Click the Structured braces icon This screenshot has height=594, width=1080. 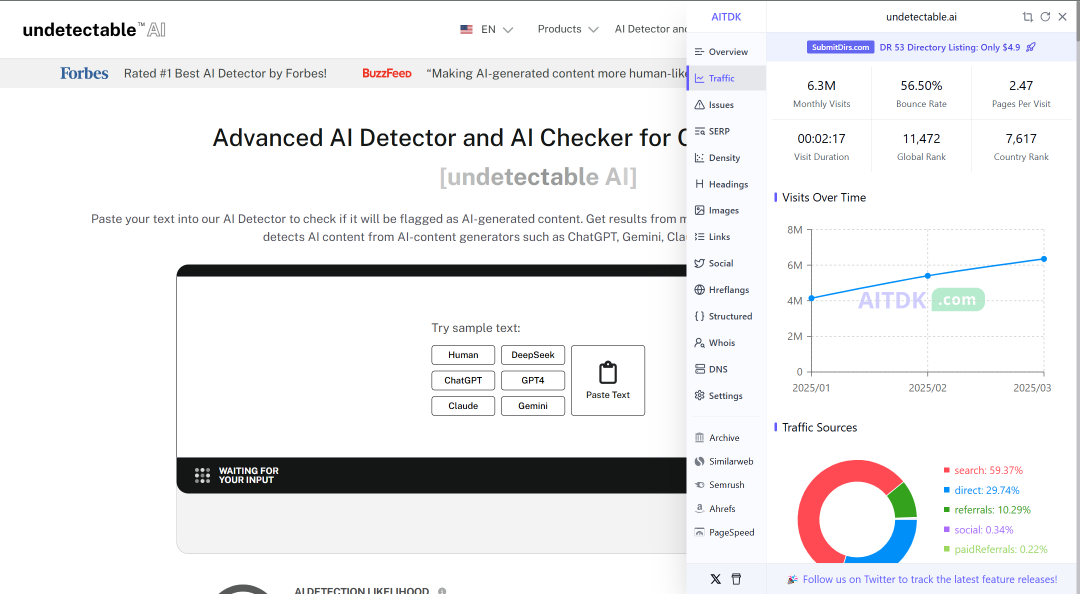tap(700, 316)
